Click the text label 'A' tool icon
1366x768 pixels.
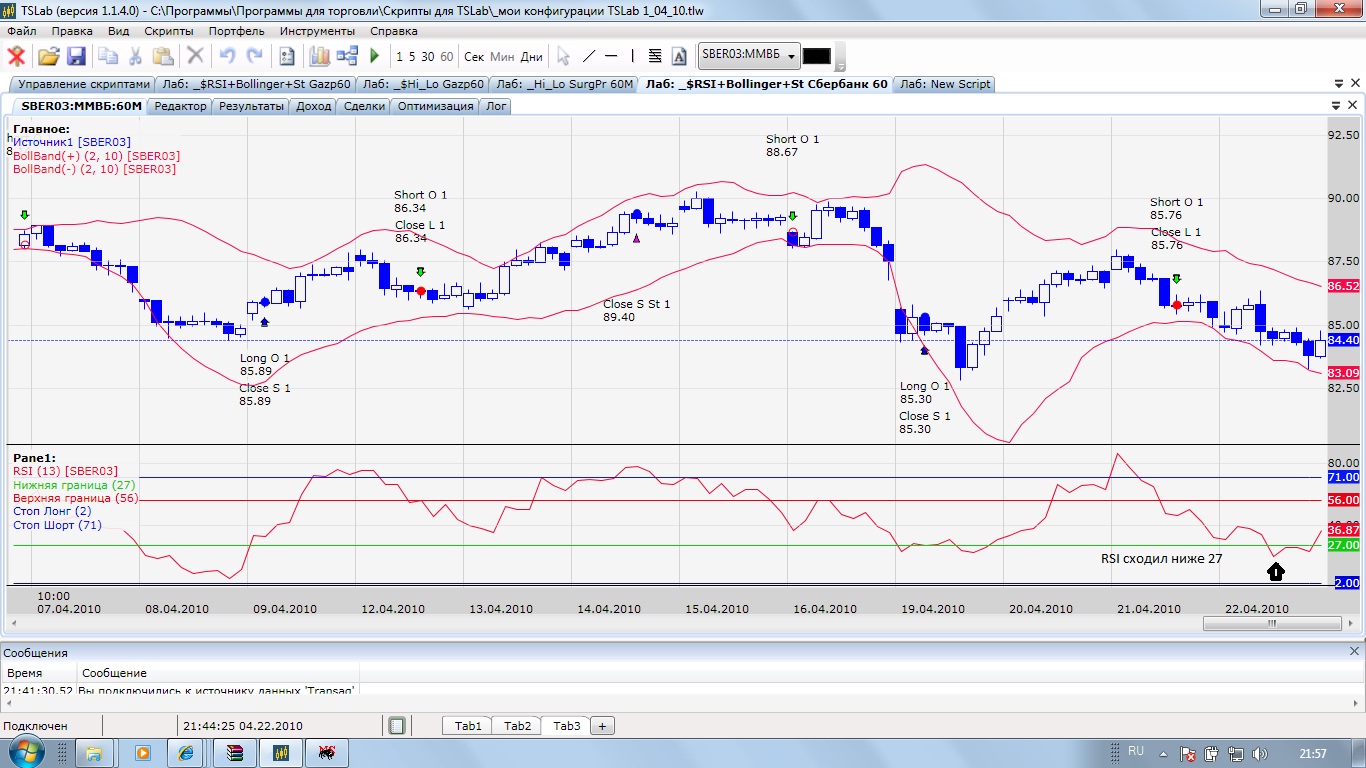pyautogui.click(x=679, y=56)
